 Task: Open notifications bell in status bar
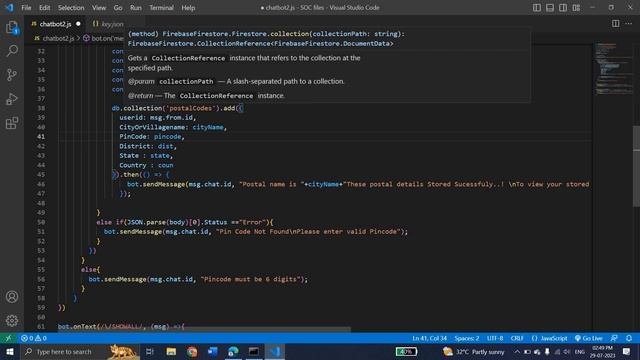pos(629,338)
